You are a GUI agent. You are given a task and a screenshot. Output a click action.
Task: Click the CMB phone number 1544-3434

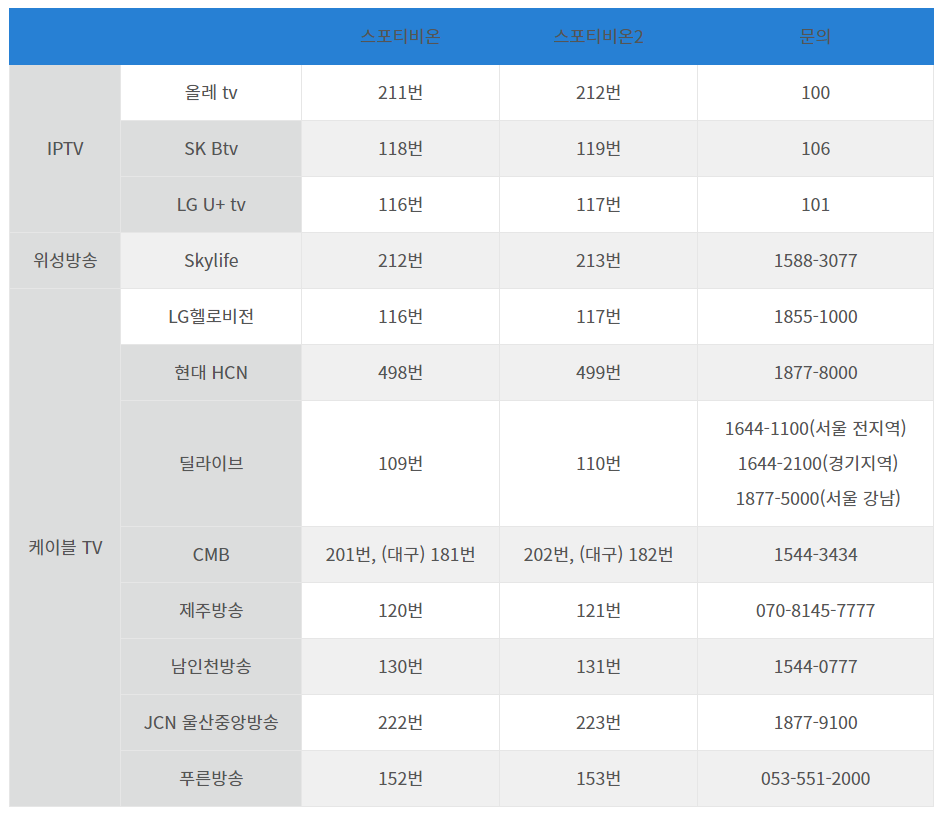tap(815, 554)
